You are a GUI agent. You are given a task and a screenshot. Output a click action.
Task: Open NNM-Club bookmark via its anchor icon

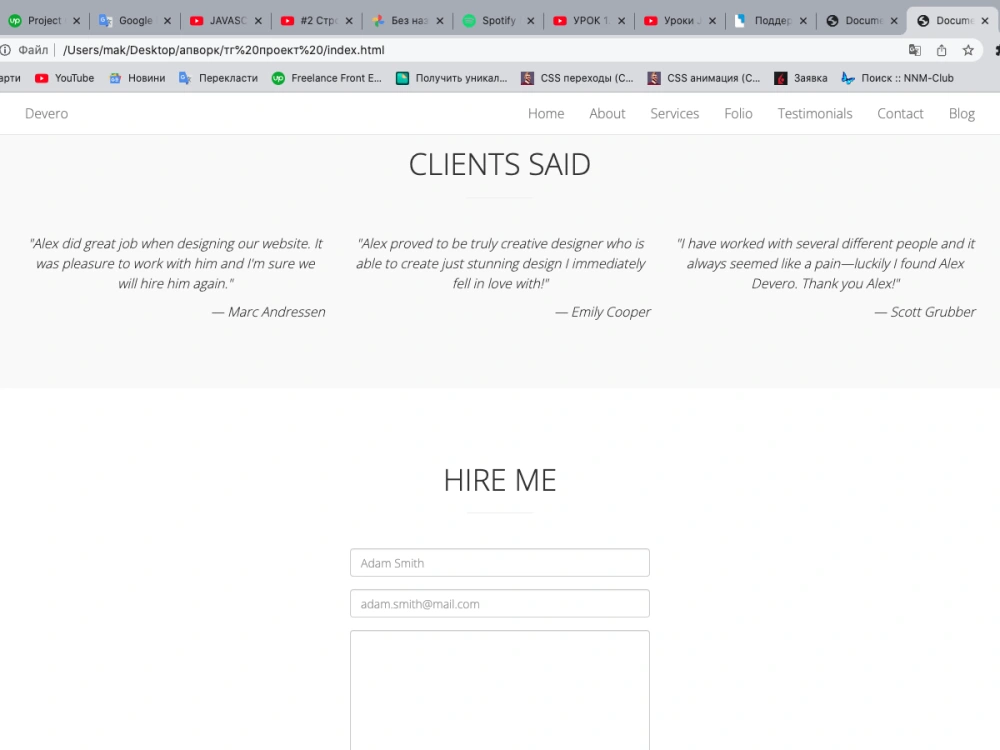[x=846, y=77]
